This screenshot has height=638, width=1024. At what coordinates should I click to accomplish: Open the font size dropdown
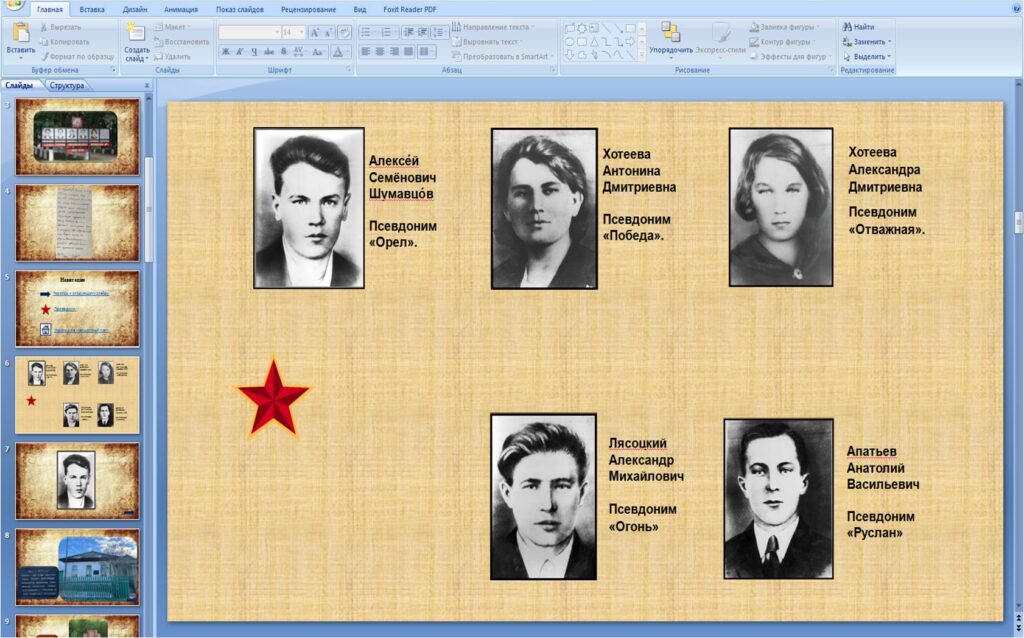(300, 32)
